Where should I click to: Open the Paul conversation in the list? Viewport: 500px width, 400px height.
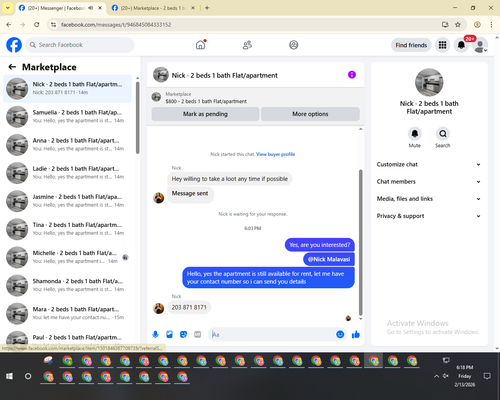[x=67, y=337]
